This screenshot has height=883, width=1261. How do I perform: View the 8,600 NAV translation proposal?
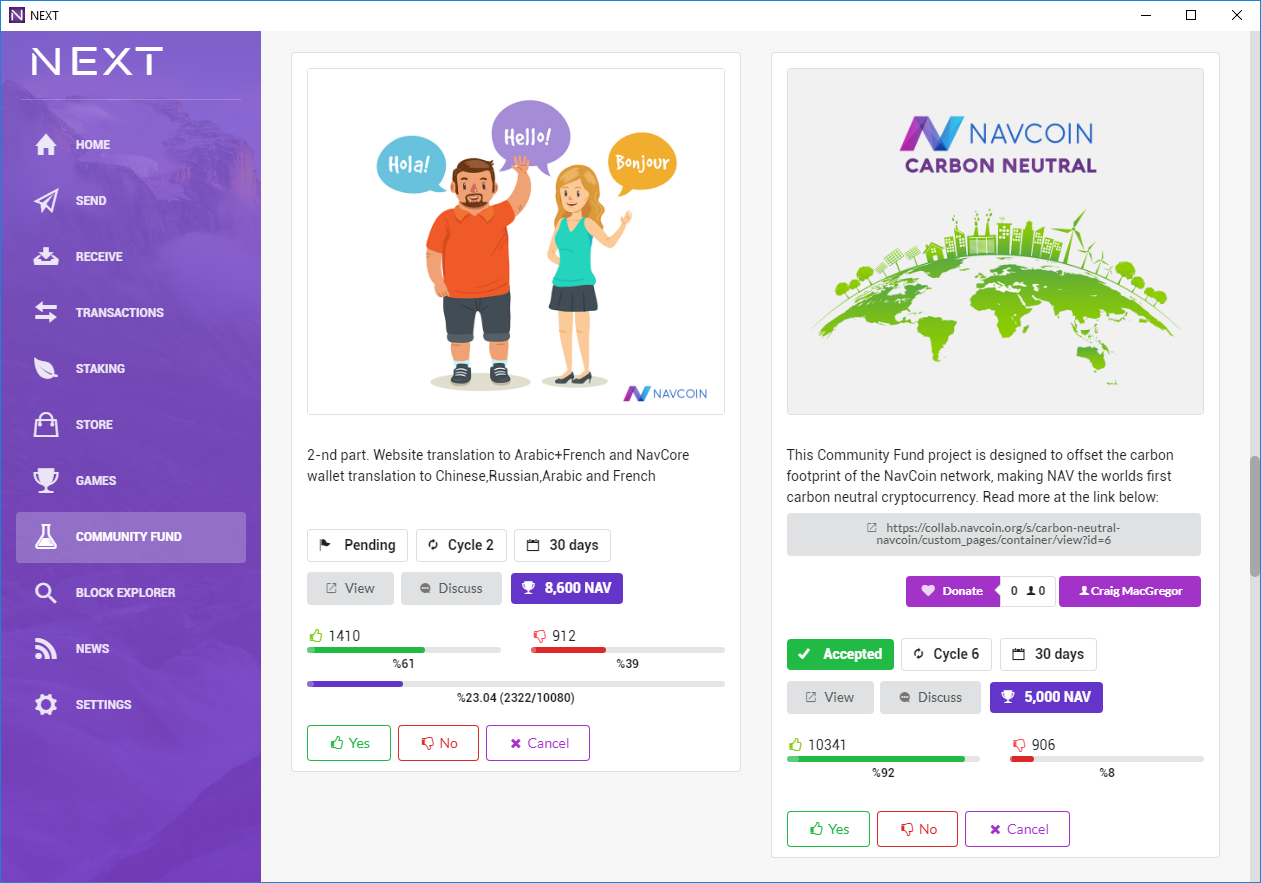350,588
